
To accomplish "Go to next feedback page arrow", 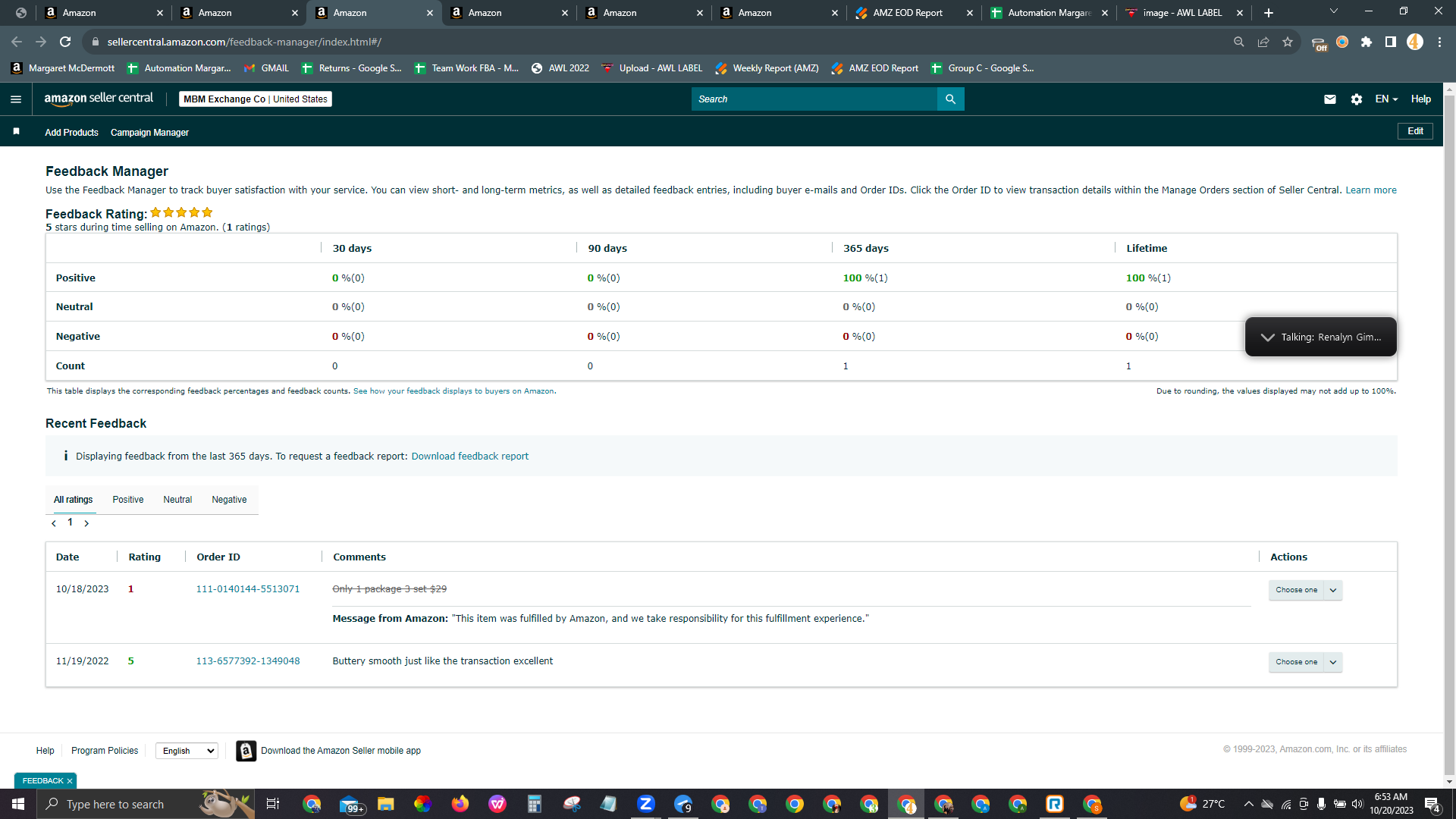I will pos(86,523).
